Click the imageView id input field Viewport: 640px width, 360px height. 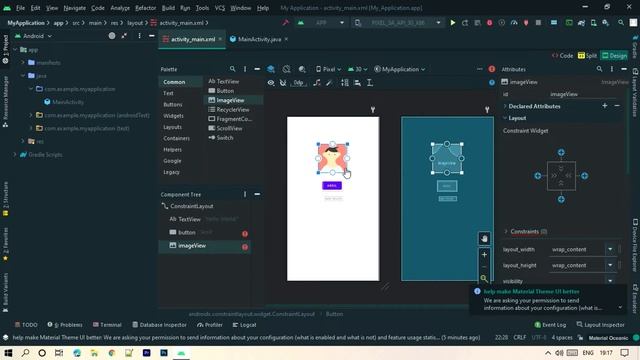point(584,94)
